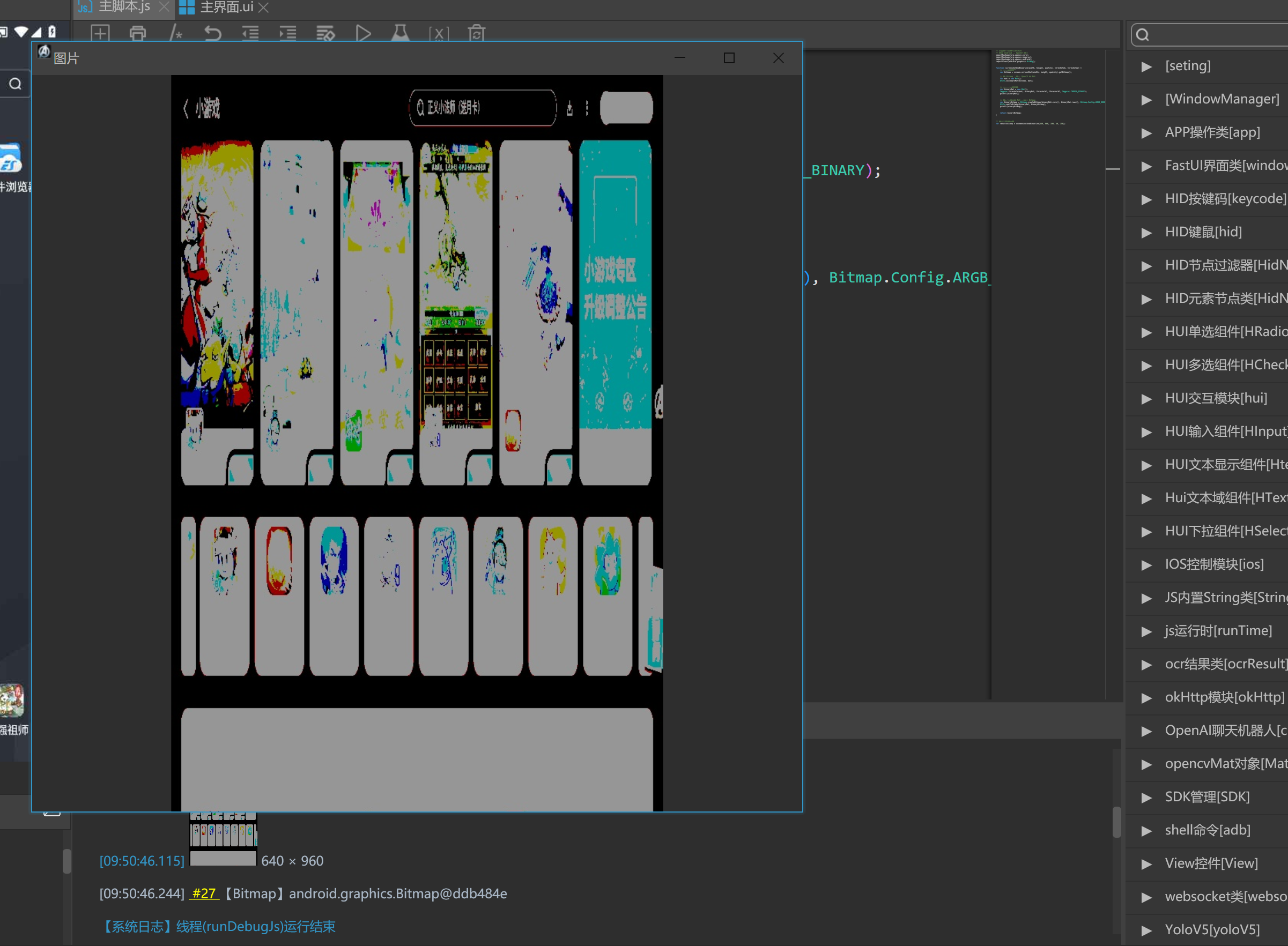Close the 主界面.ui tab

(264, 8)
